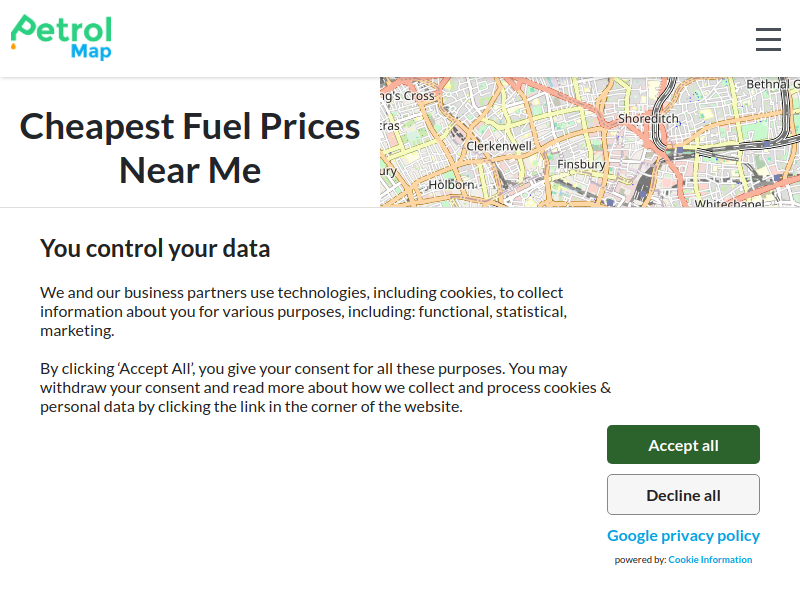The width and height of the screenshot is (800, 600).
Task: Click the Petrol Map logo
Action: tap(61, 38)
